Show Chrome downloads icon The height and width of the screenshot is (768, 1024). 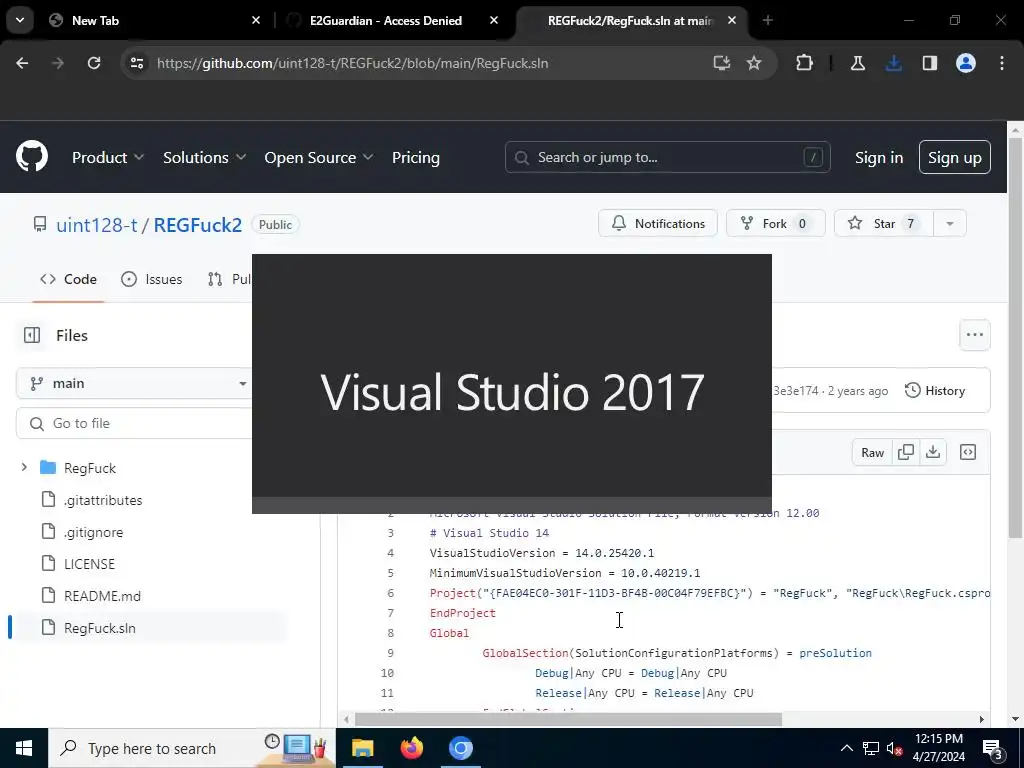(x=893, y=63)
